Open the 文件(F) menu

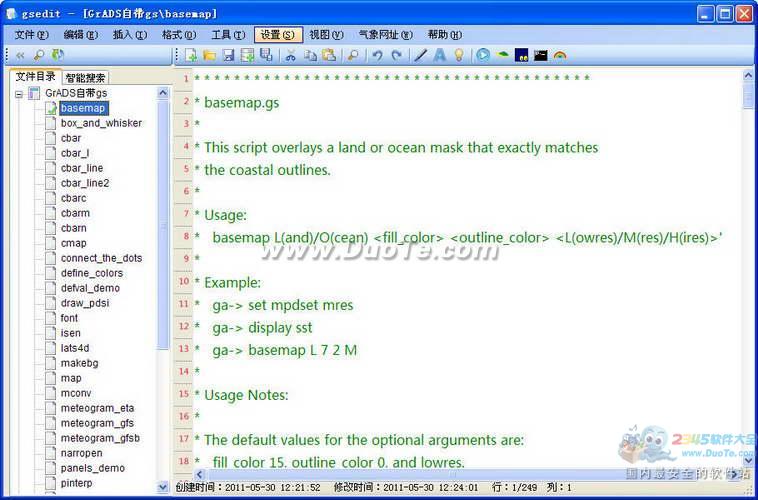[x=31, y=35]
